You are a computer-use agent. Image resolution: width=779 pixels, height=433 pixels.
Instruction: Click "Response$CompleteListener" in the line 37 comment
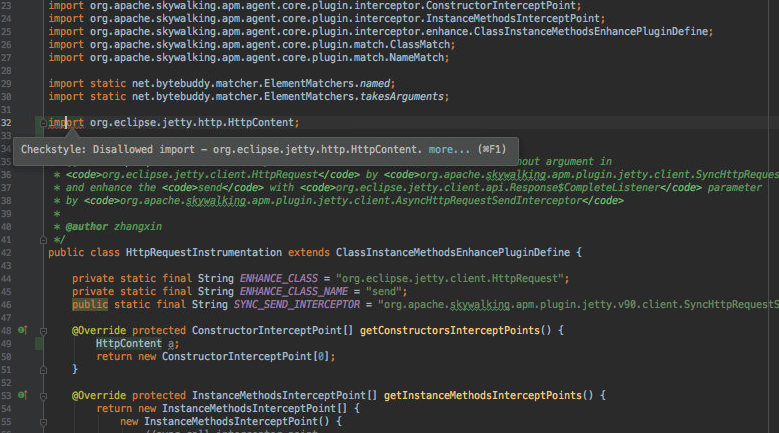coord(585,188)
